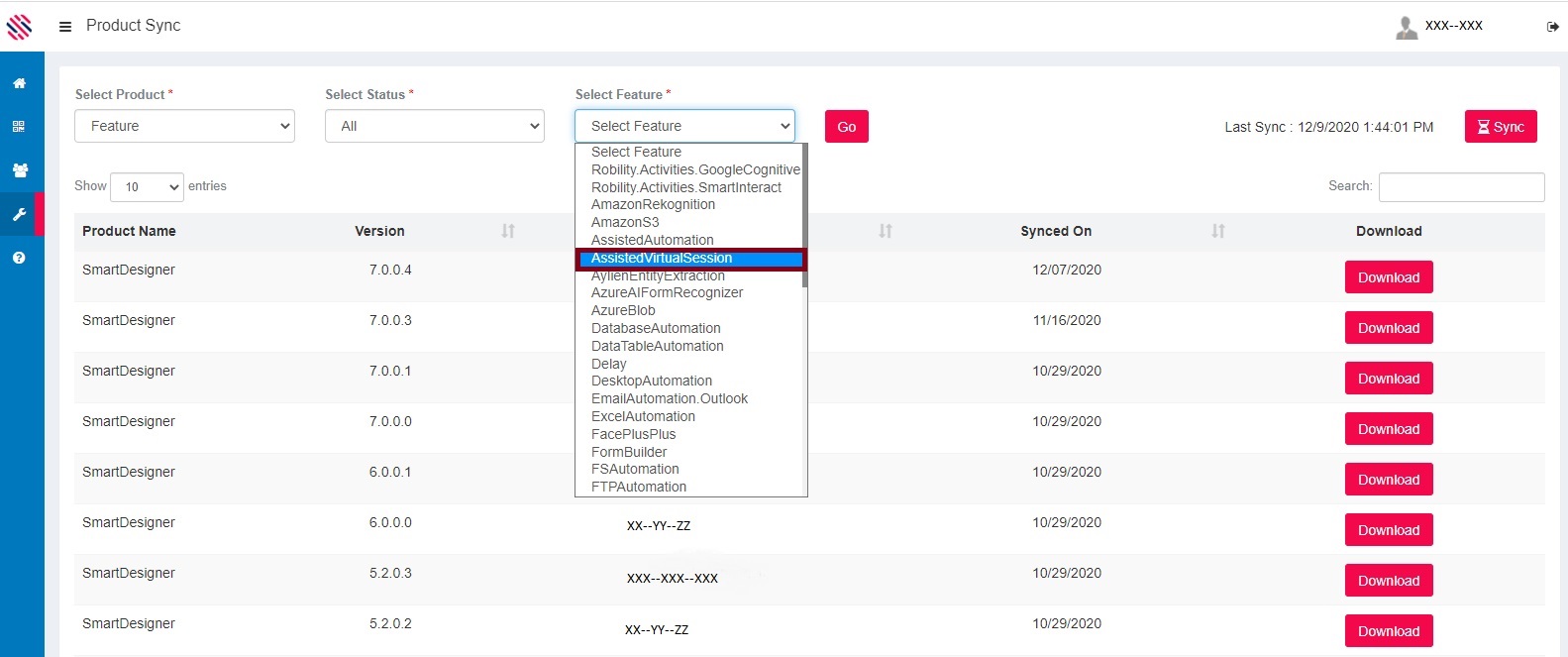Image resolution: width=1568 pixels, height=657 pixels.
Task: Click the Sync button
Action: 1500,127
